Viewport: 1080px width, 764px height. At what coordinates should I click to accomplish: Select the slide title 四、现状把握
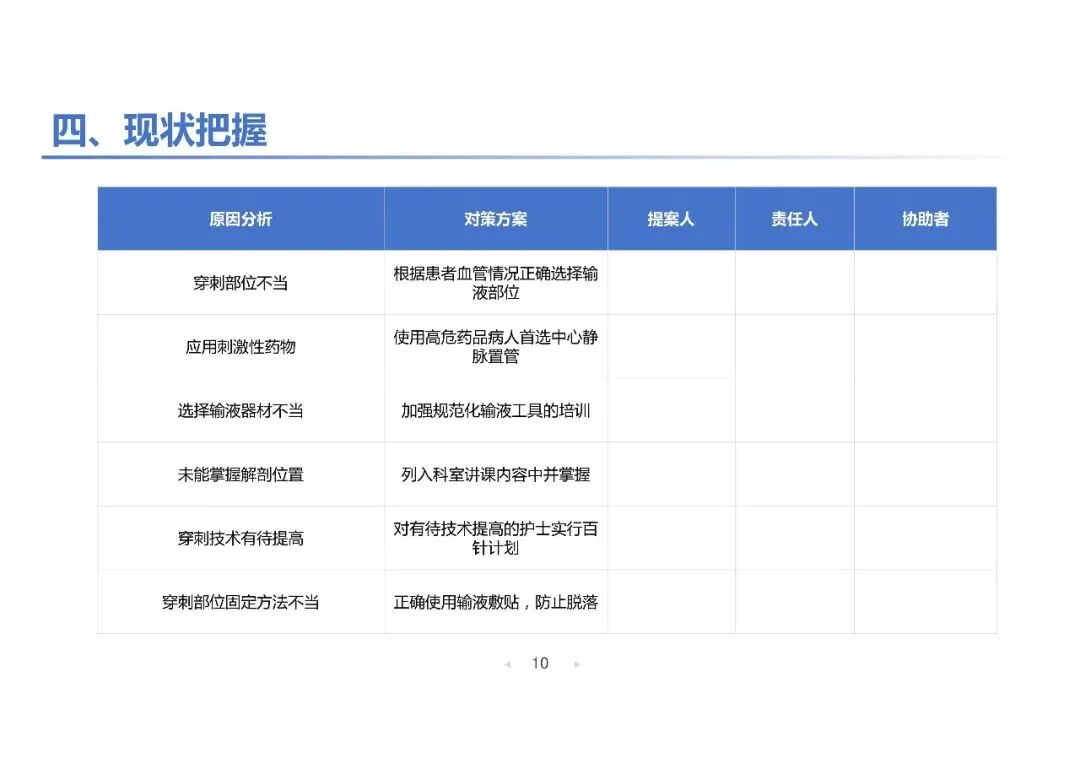tap(159, 130)
